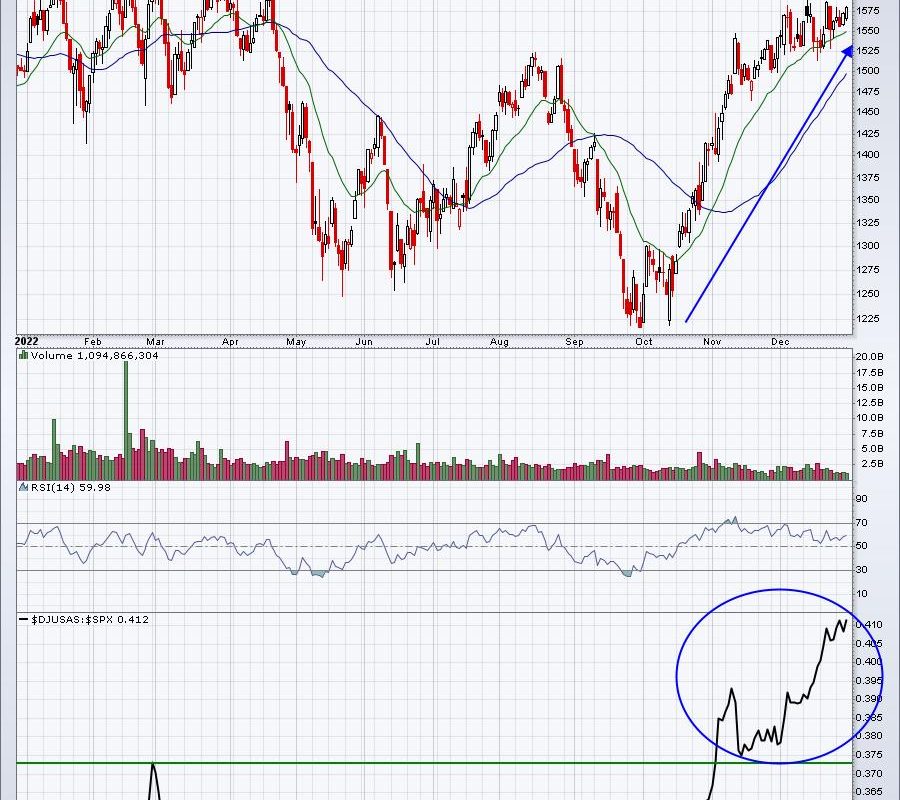Click the 1250 price axis value

(x=868, y=293)
